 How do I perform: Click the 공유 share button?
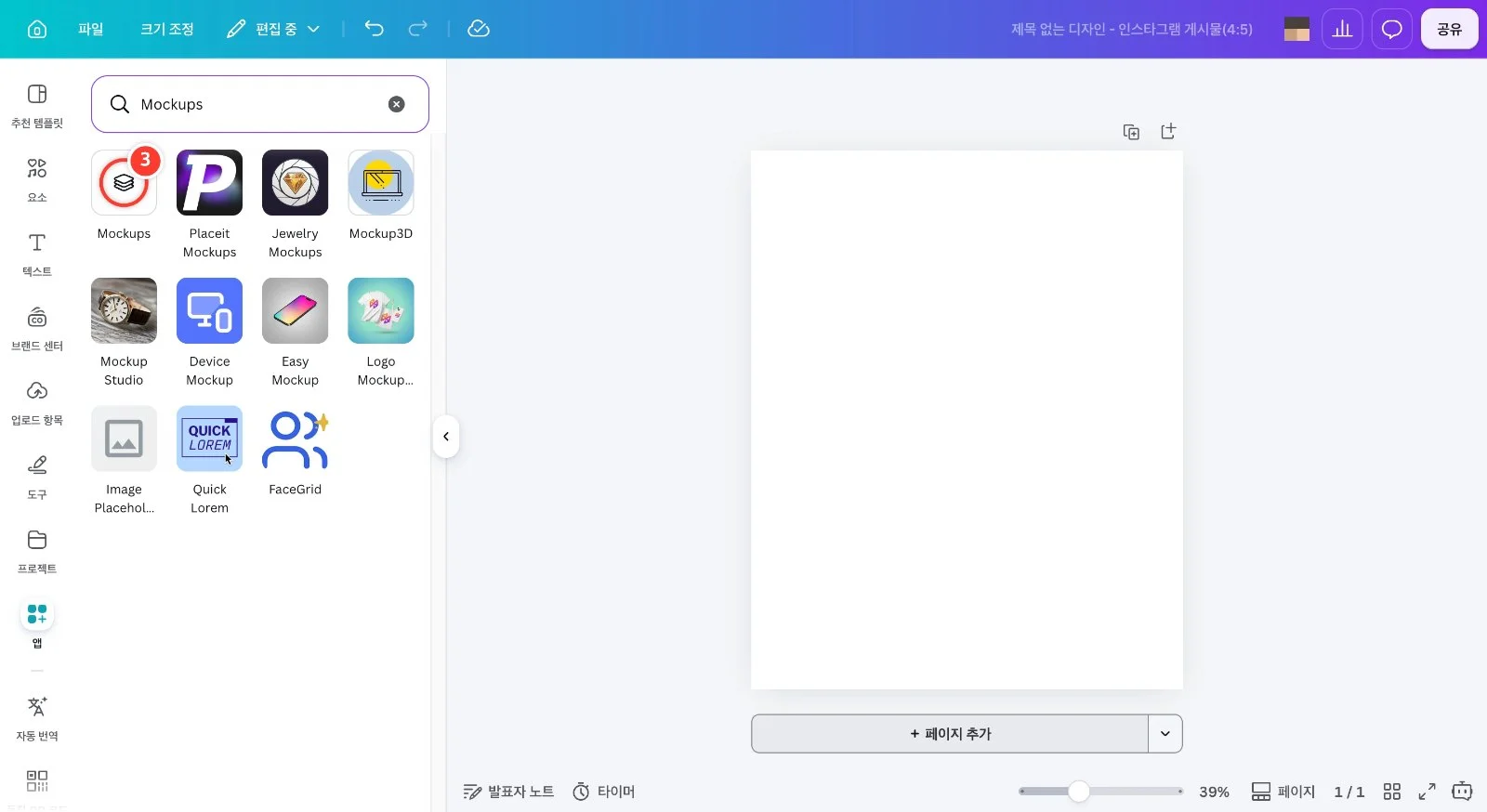click(1449, 29)
